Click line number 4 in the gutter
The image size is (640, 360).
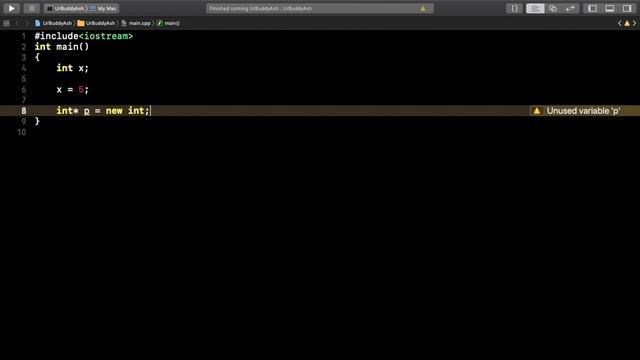tap(24, 68)
